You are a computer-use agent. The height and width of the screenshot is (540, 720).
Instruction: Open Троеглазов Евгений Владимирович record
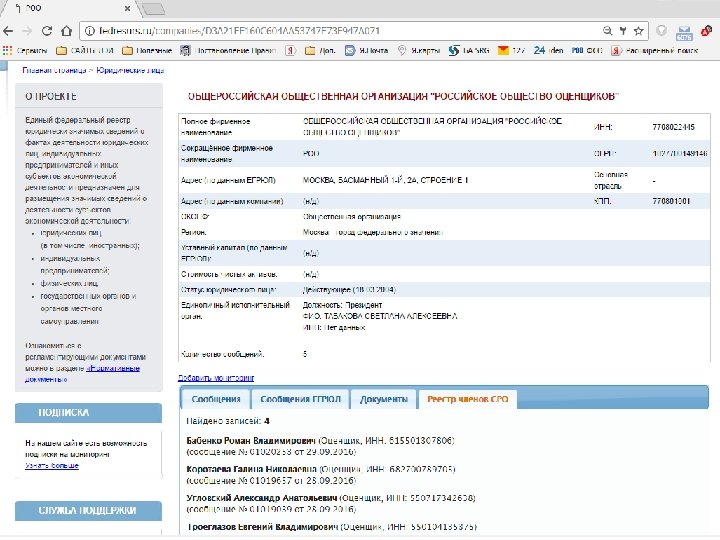(264, 527)
